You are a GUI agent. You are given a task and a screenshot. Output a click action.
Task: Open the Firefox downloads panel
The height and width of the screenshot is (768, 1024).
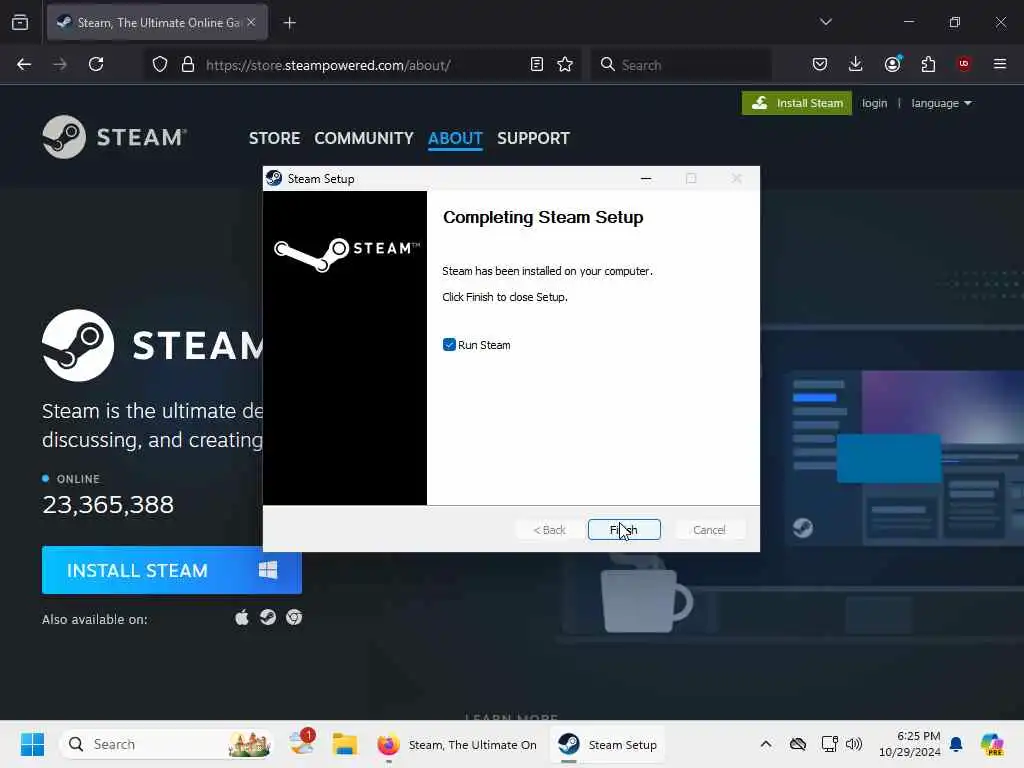[856, 64]
